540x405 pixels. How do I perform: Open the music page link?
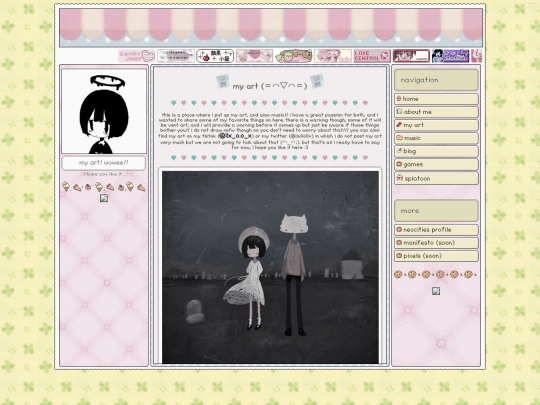coord(436,138)
